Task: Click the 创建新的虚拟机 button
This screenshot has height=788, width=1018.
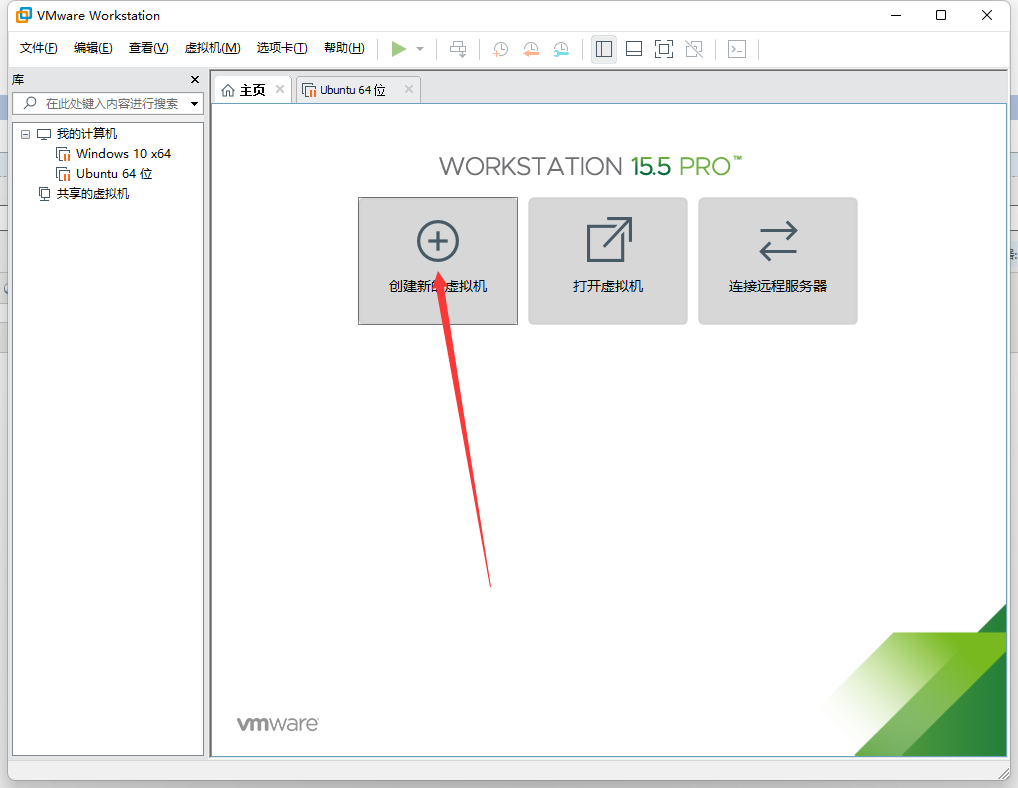Action: pyautogui.click(x=438, y=261)
